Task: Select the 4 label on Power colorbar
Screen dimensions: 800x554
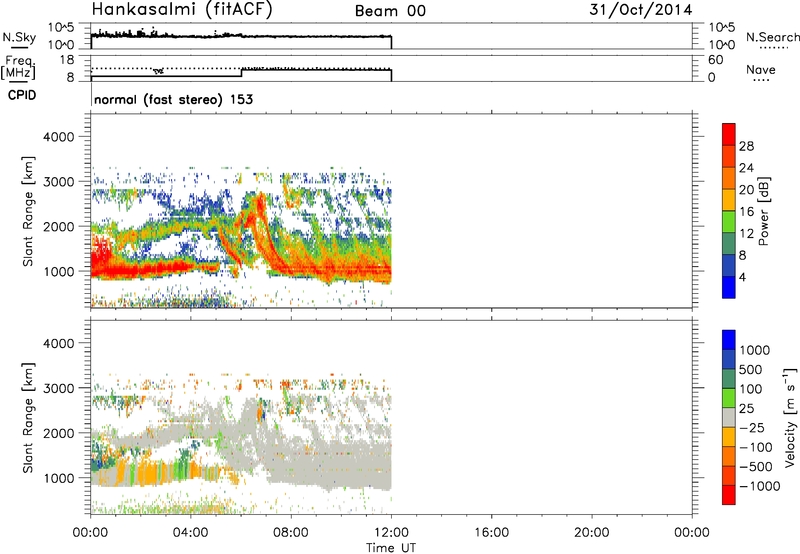Action: point(742,277)
